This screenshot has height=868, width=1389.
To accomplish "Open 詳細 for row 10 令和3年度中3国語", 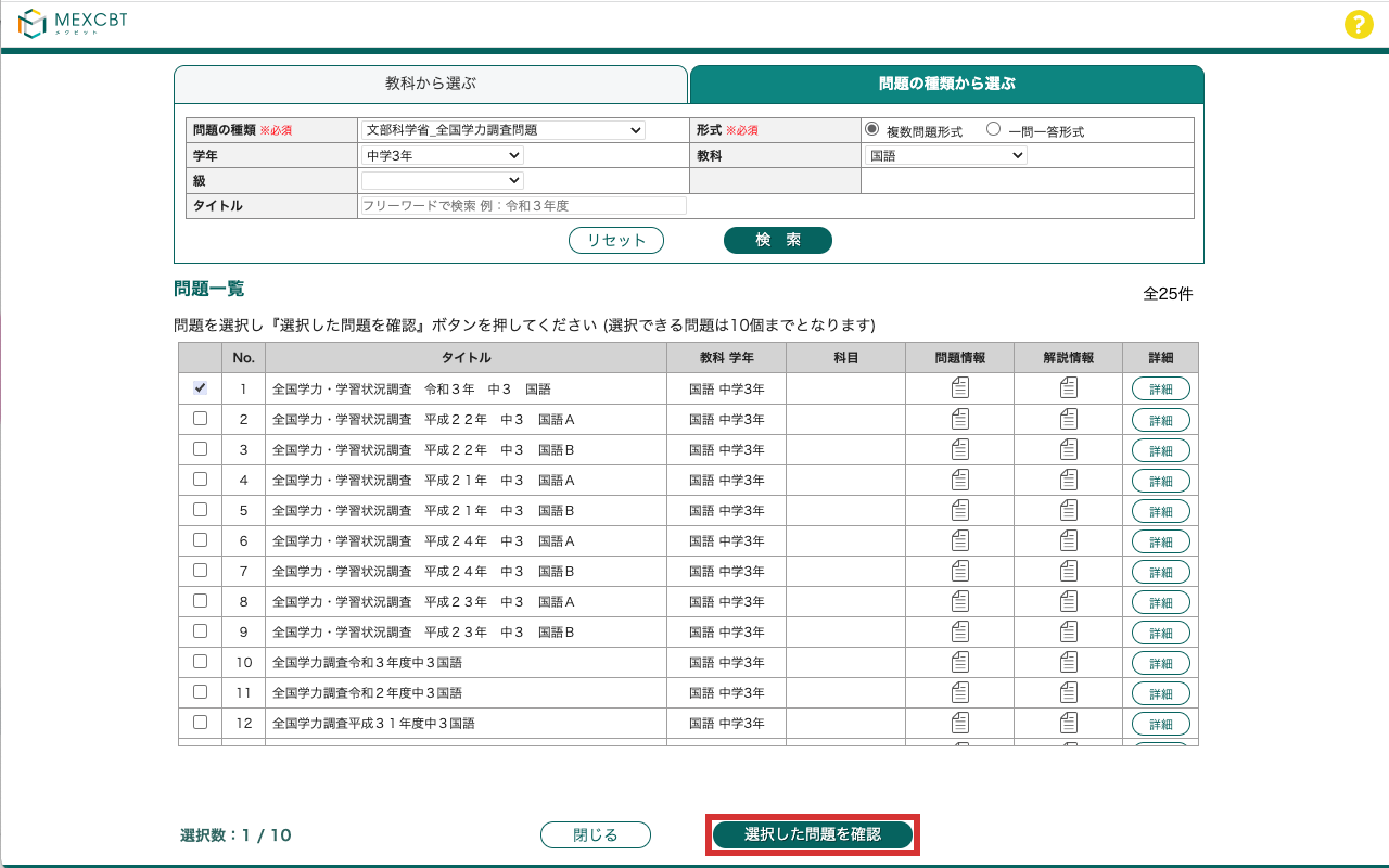I will (x=1161, y=663).
